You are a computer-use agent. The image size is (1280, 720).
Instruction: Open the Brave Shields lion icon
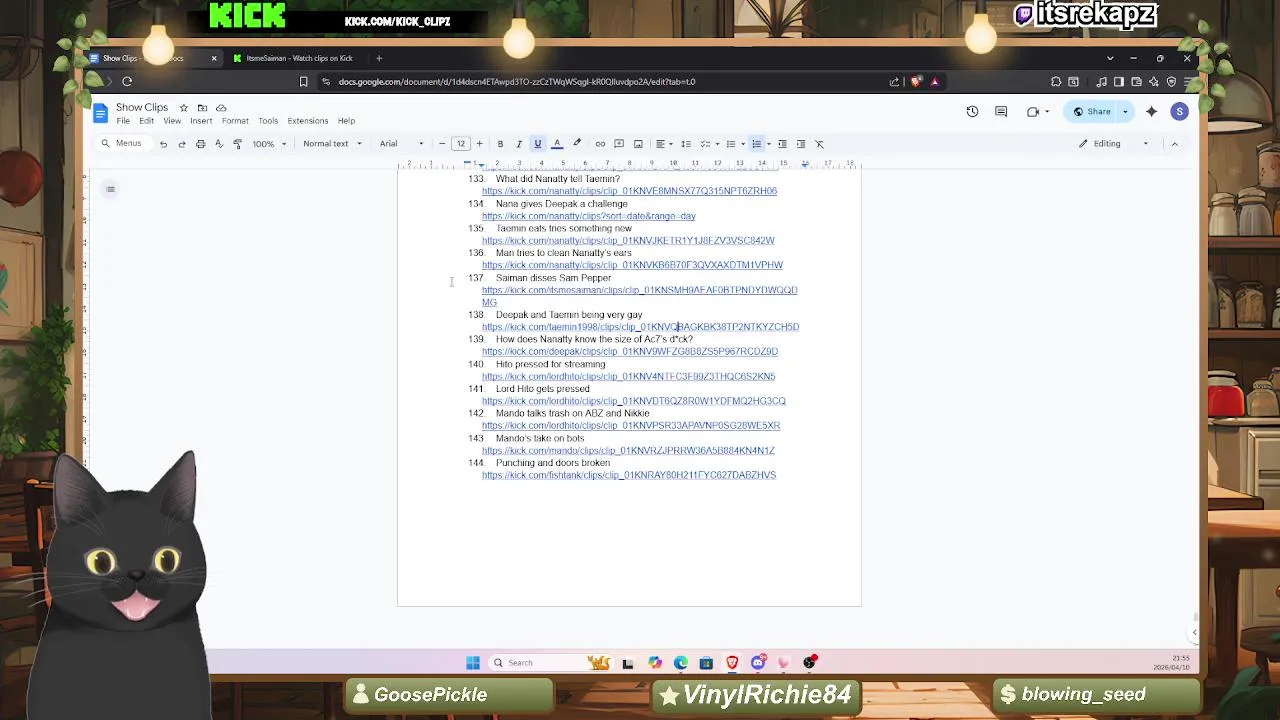[x=916, y=82]
